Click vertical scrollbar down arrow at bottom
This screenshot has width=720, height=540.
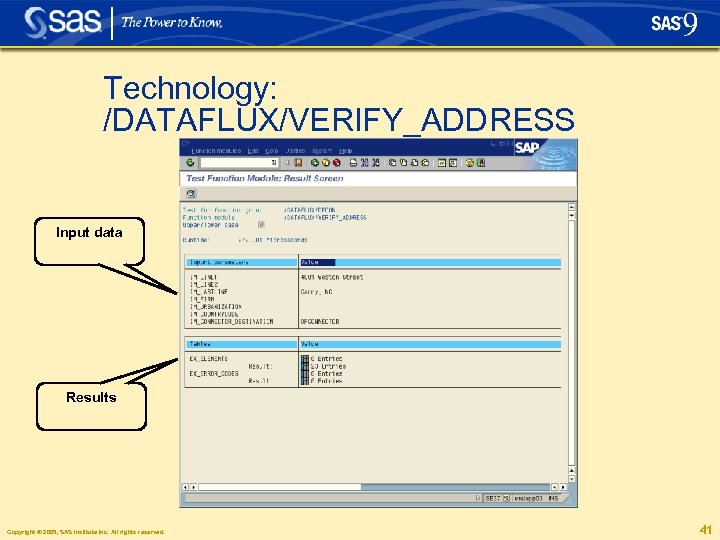tap(572, 479)
